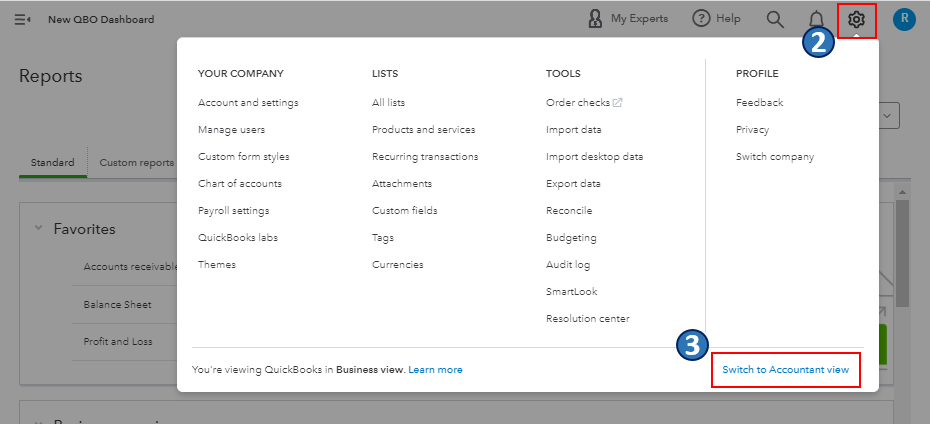Collapse the Favorites section chevron
The width and height of the screenshot is (930, 424).
point(39,228)
